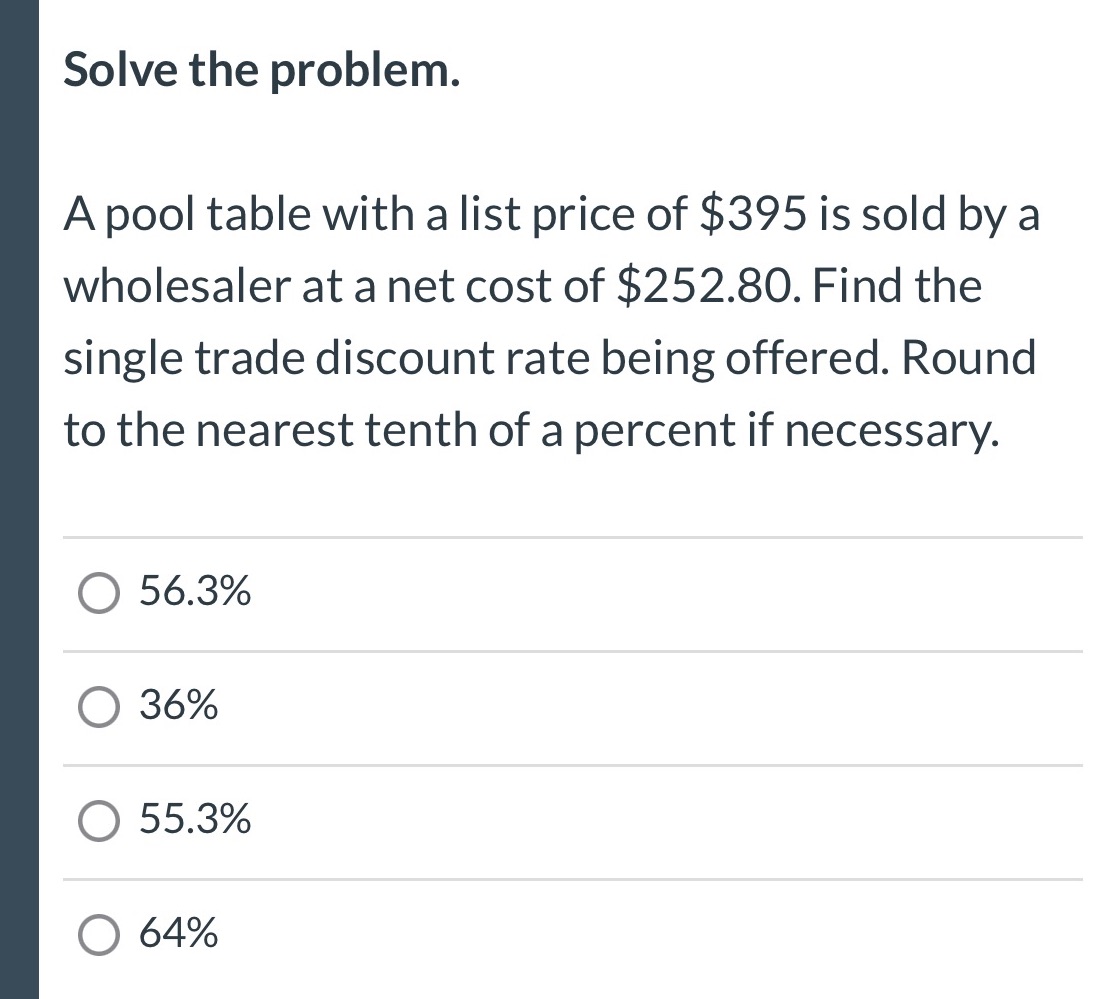Click the 36% answer label
This screenshot has height=999, width=1115.
pyautogui.click(x=178, y=705)
